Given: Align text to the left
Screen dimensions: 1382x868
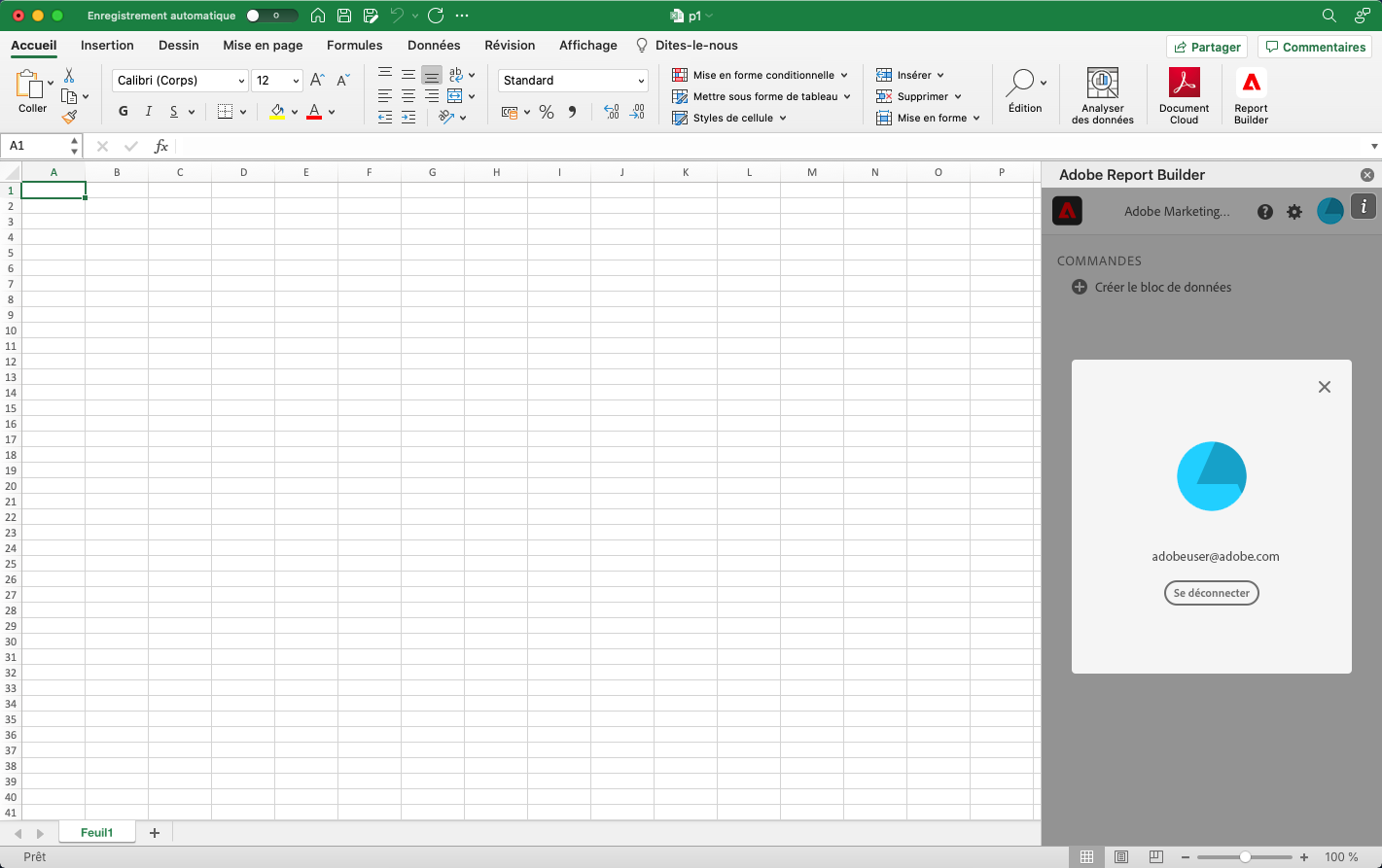Looking at the screenshot, I should pyautogui.click(x=385, y=96).
